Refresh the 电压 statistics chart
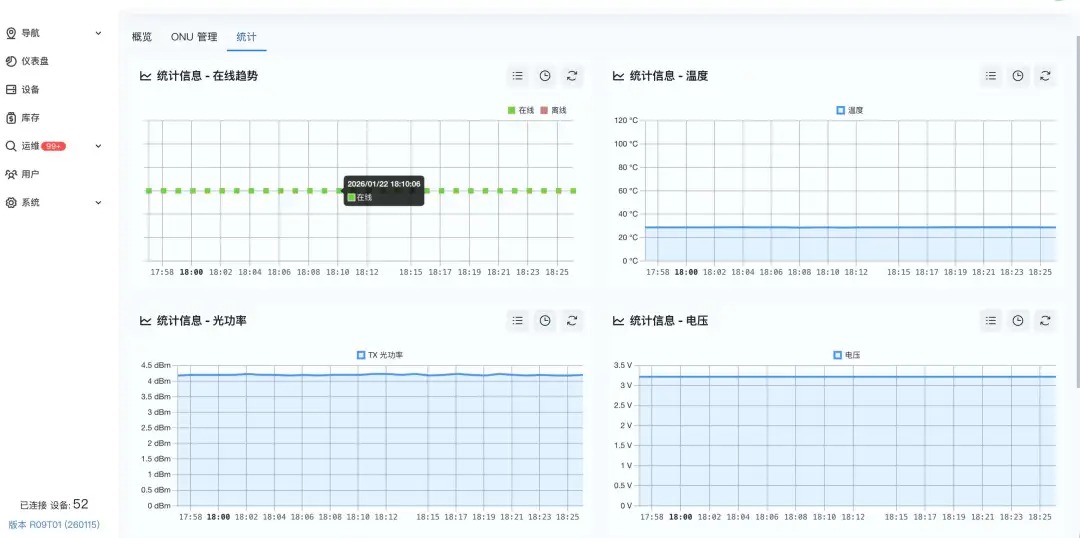1080x538 pixels. pos(1045,320)
